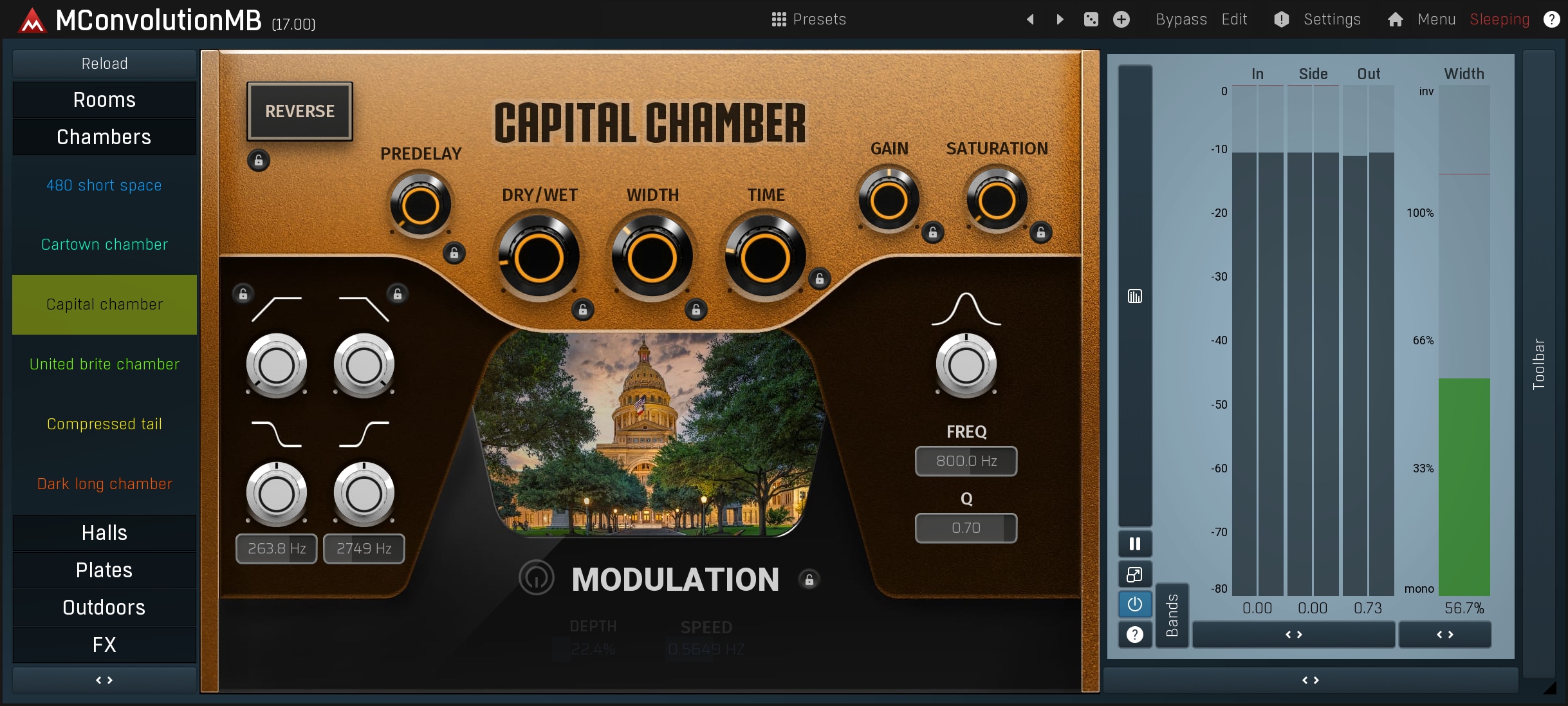Click the home icon next to Menu
The width and height of the screenshot is (1568, 706).
click(x=1395, y=19)
